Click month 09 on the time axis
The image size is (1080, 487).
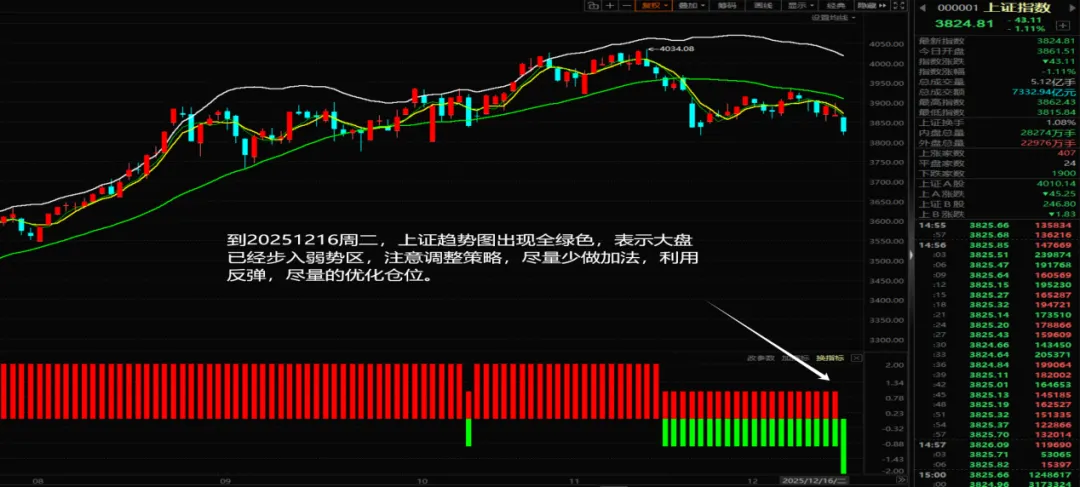[224, 480]
